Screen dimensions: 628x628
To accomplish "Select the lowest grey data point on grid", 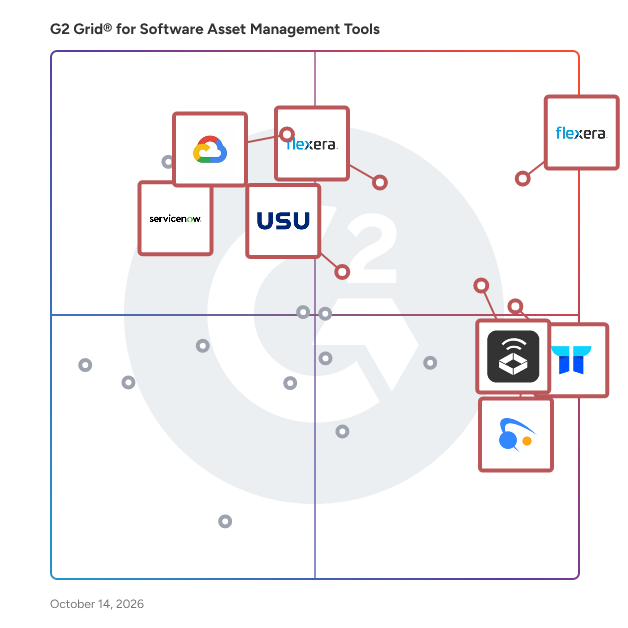I will (225, 521).
